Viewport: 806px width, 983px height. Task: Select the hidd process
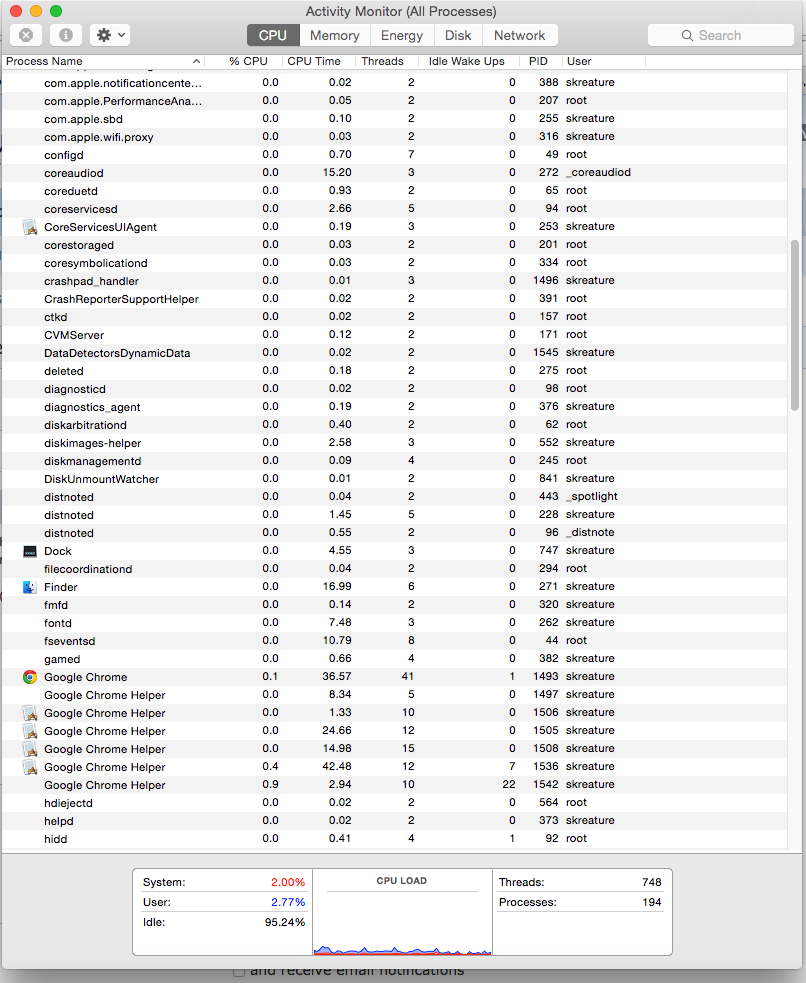395,839
